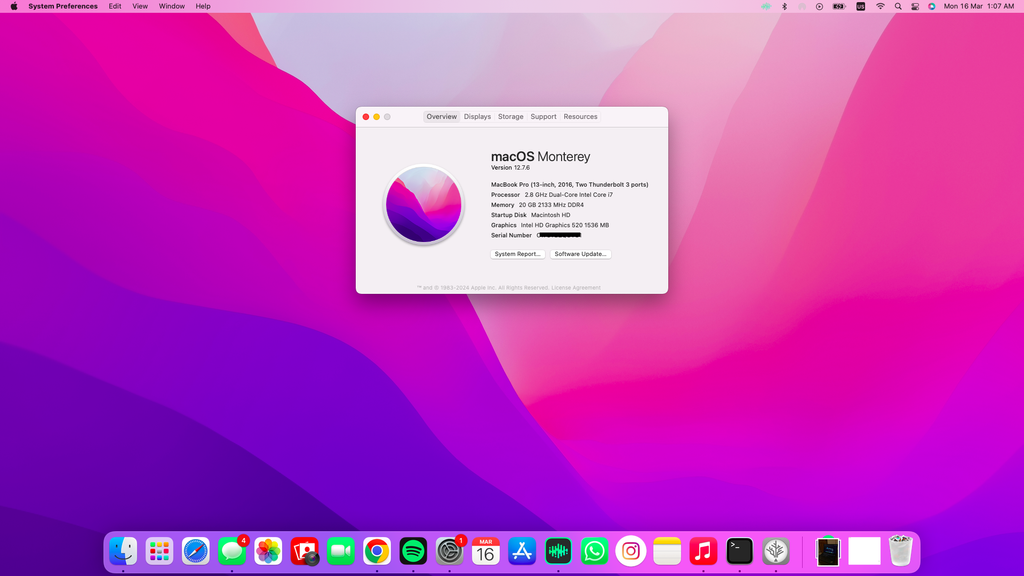Close the About This Mac window

pos(366,117)
